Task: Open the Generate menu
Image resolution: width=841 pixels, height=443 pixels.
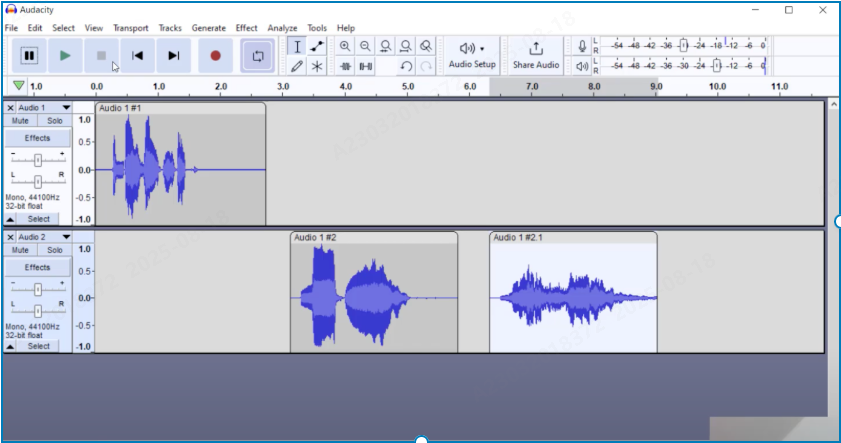Action: pos(209,28)
